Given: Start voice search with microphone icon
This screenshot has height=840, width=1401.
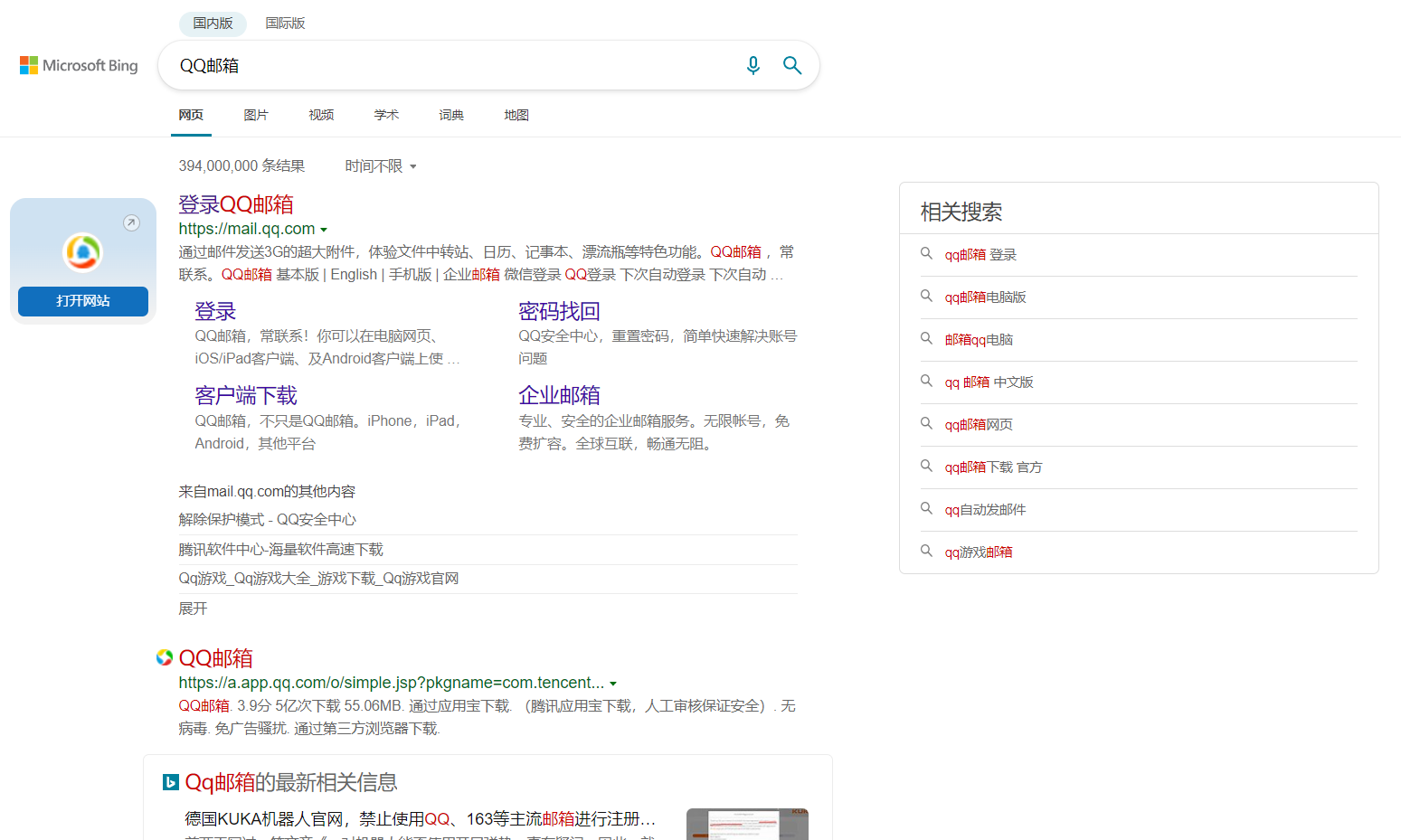Looking at the screenshot, I should click(753, 65).
